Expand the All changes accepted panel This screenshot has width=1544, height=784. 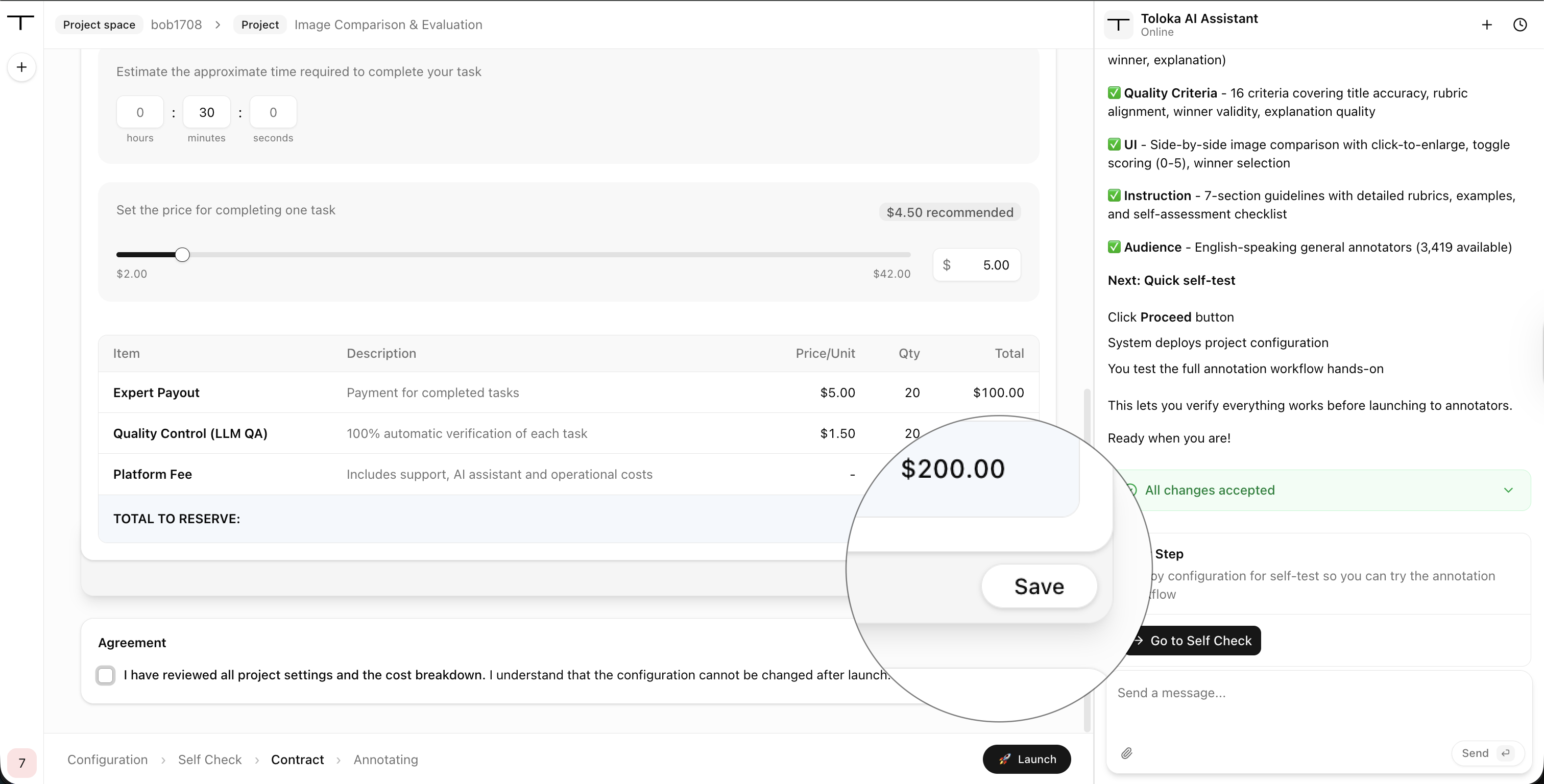(x=1508, y=489)
